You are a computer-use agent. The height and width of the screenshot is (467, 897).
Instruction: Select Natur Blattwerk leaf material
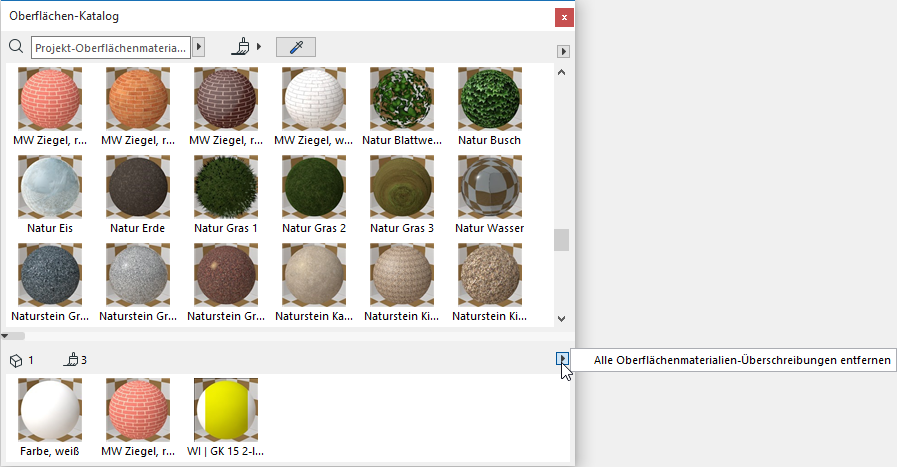pyautogui.click(x=402, y=99)
